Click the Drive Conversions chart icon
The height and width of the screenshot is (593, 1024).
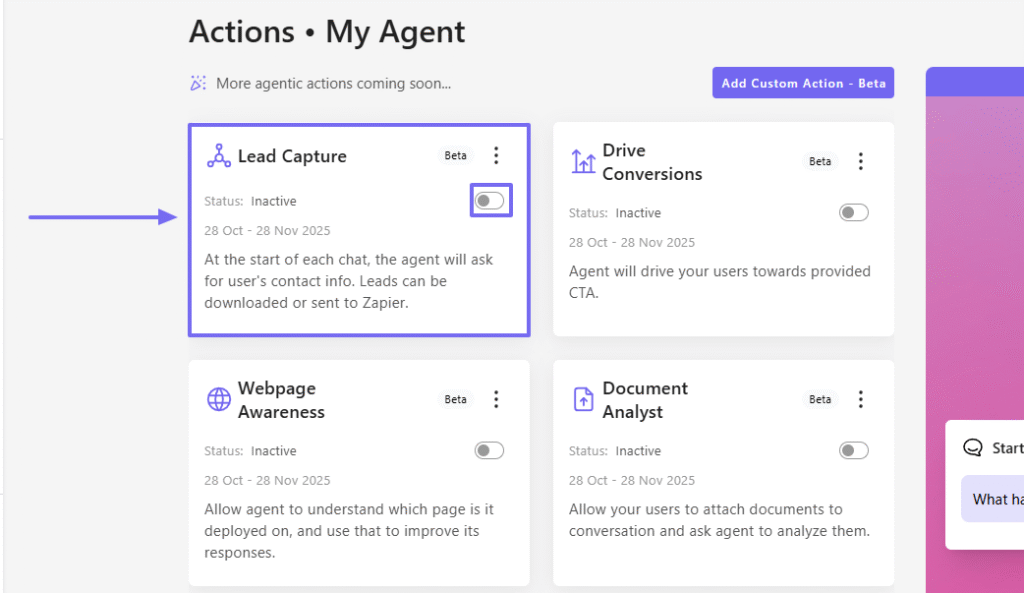coord(583,161)
